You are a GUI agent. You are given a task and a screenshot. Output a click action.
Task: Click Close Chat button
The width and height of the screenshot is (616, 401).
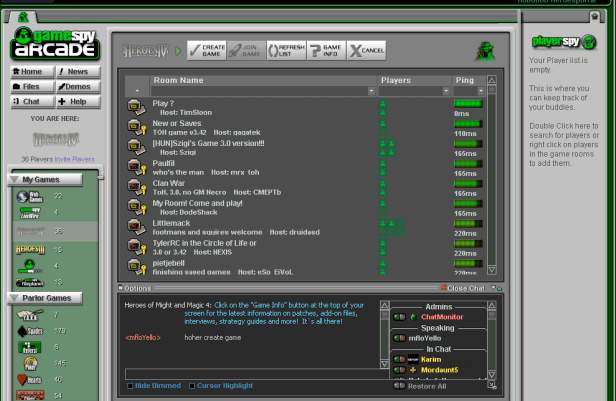(x=463, y=288)
